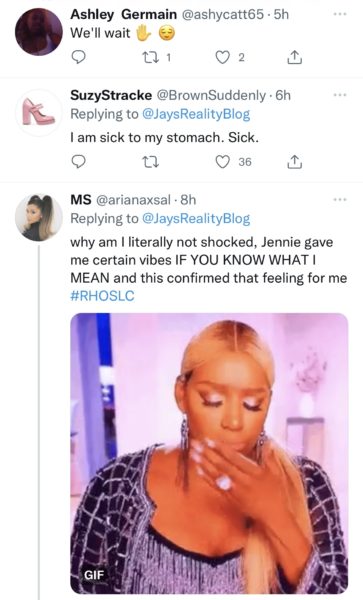This screenshot has height=600, width=363.
Task: Like Ashley Germain's tweet
Action: coord(222,57)
